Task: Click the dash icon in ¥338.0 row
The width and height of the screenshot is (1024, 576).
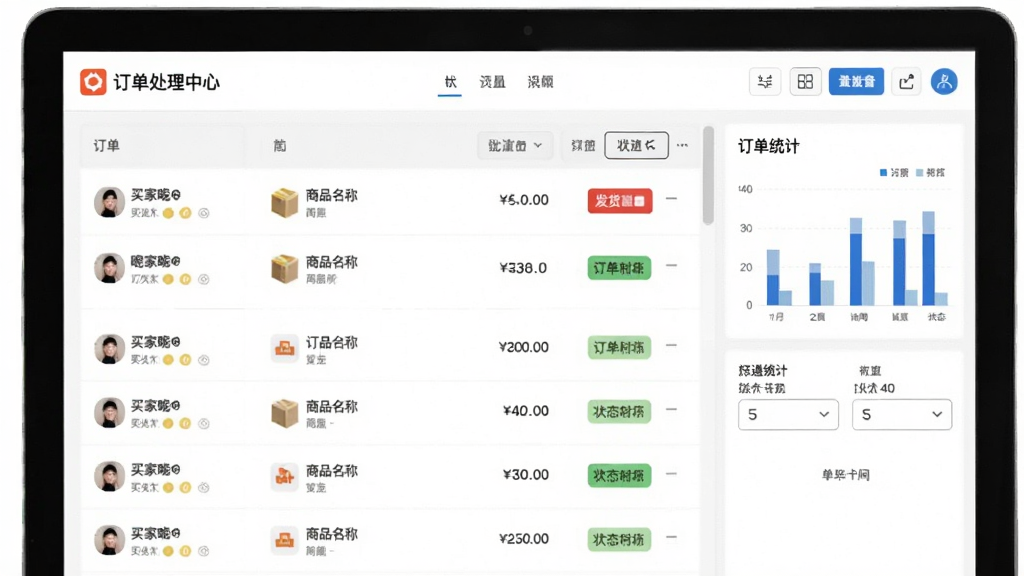Action: click(x=671, y=266)
